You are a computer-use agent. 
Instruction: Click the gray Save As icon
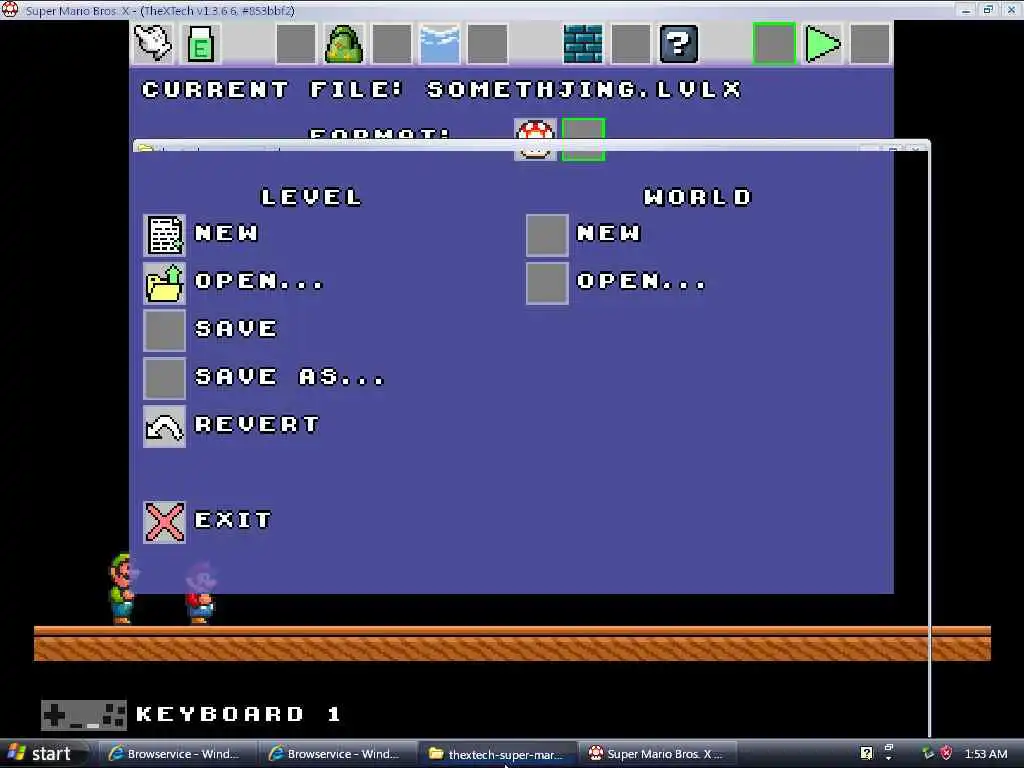pyautogui.click(x=164, y=378)
